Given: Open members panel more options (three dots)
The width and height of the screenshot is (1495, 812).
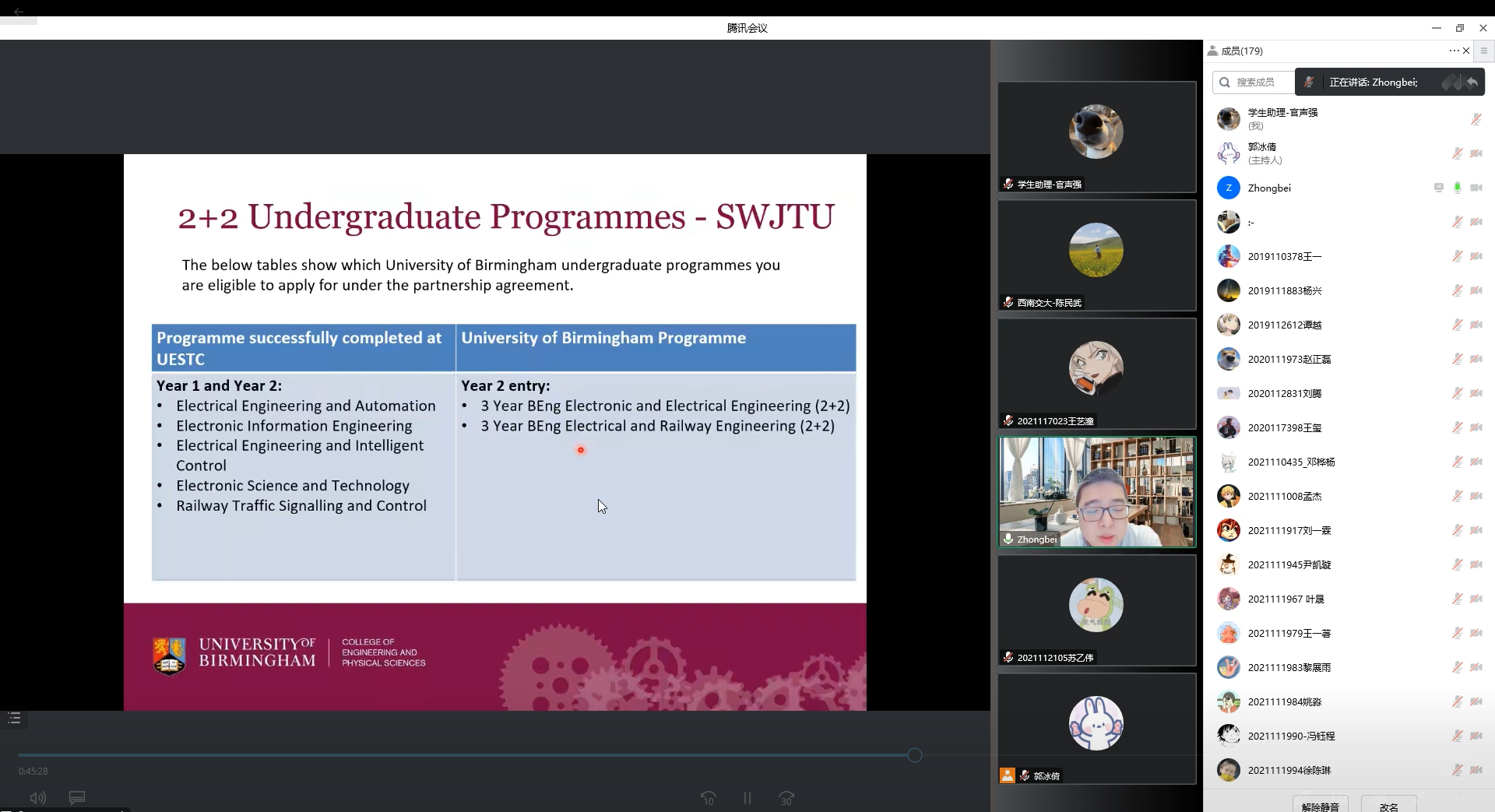Looking at the screenshot, I should click(1453, 51).
